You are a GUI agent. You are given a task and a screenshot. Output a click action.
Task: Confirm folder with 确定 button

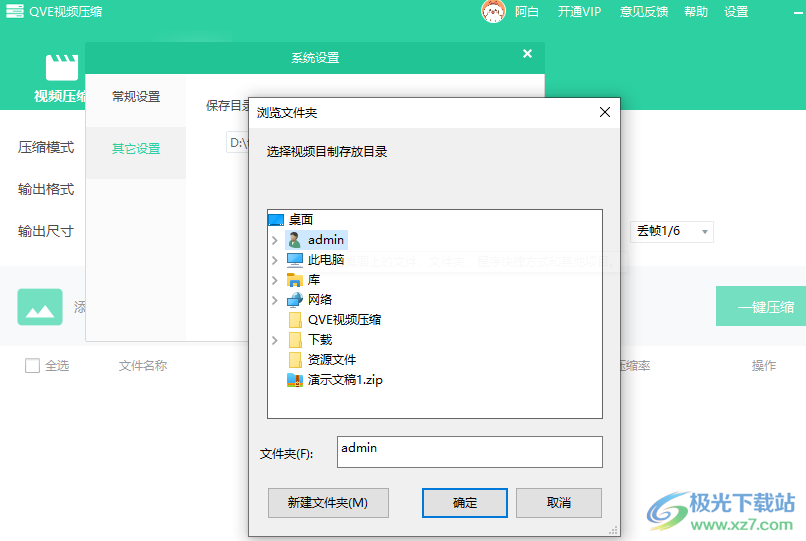pyautogui.click(x=465, y=503)
